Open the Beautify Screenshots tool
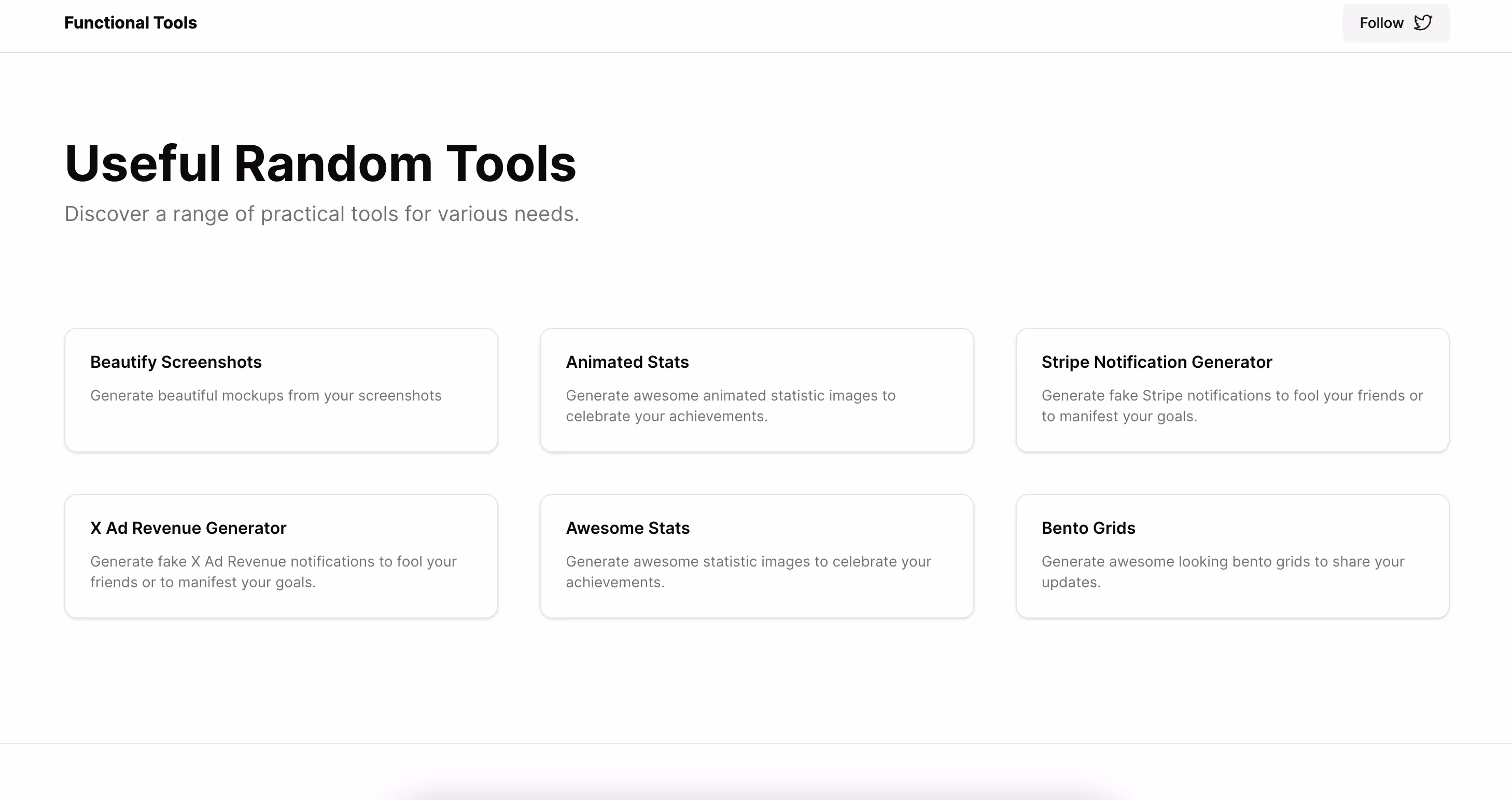 tap(281, 390)
